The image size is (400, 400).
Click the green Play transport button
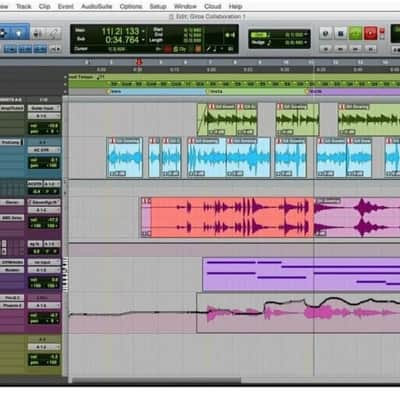(x=355, y=33)
